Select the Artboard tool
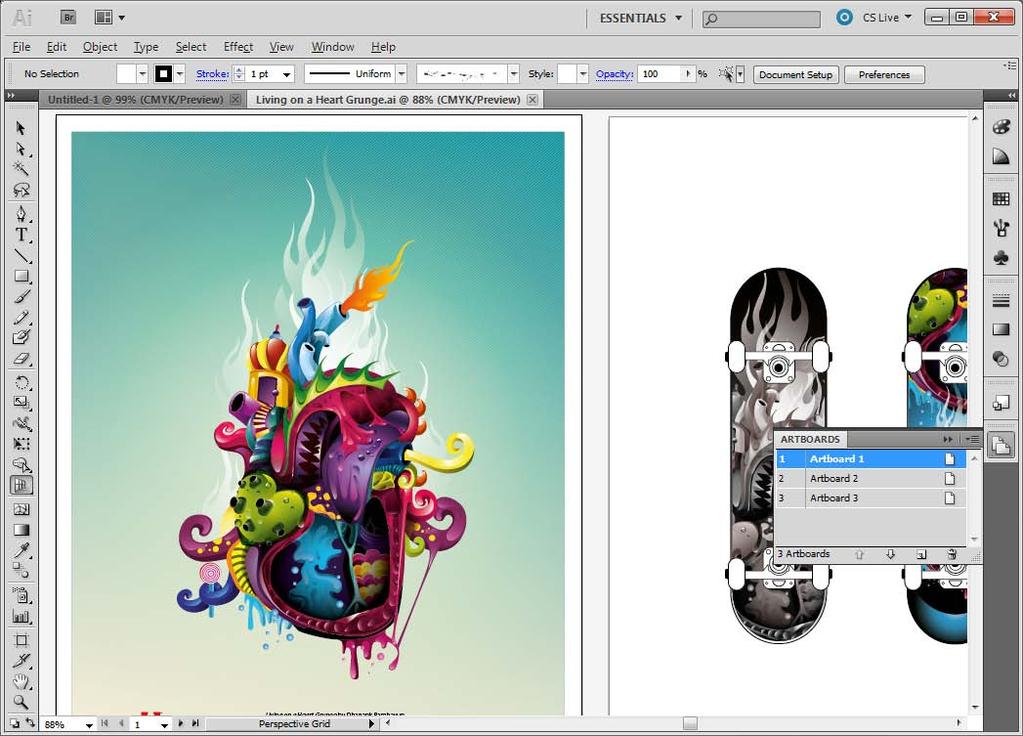Screen dimensions: 1023x736 coord(21,639)
